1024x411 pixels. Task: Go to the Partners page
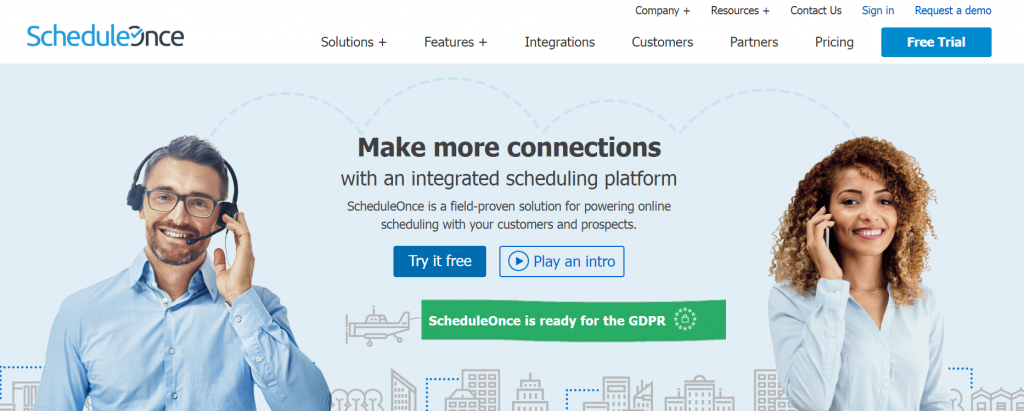pyautogui.click(x=754, y=42)
